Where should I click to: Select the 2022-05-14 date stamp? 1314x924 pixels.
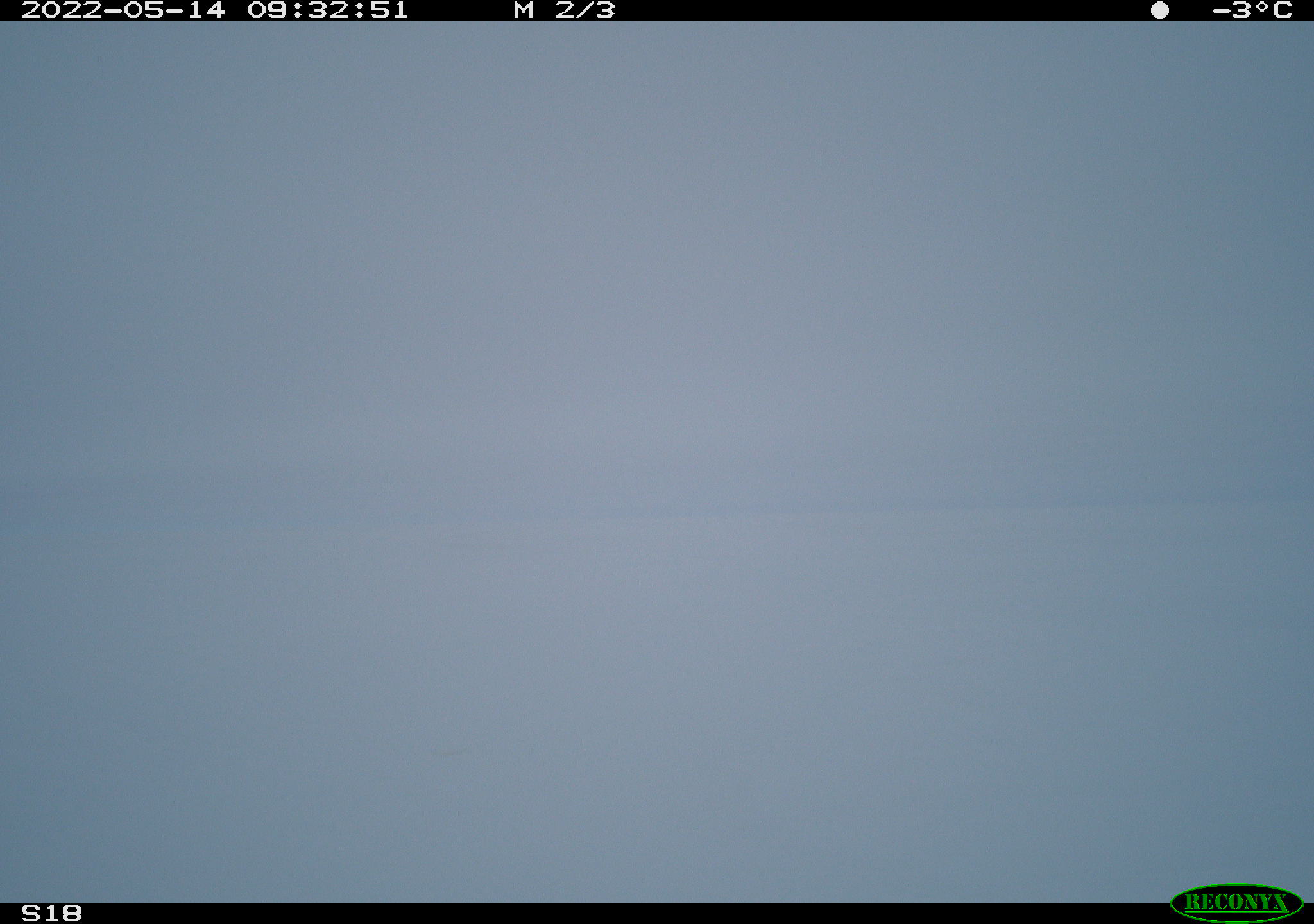[x=123, y=10]
